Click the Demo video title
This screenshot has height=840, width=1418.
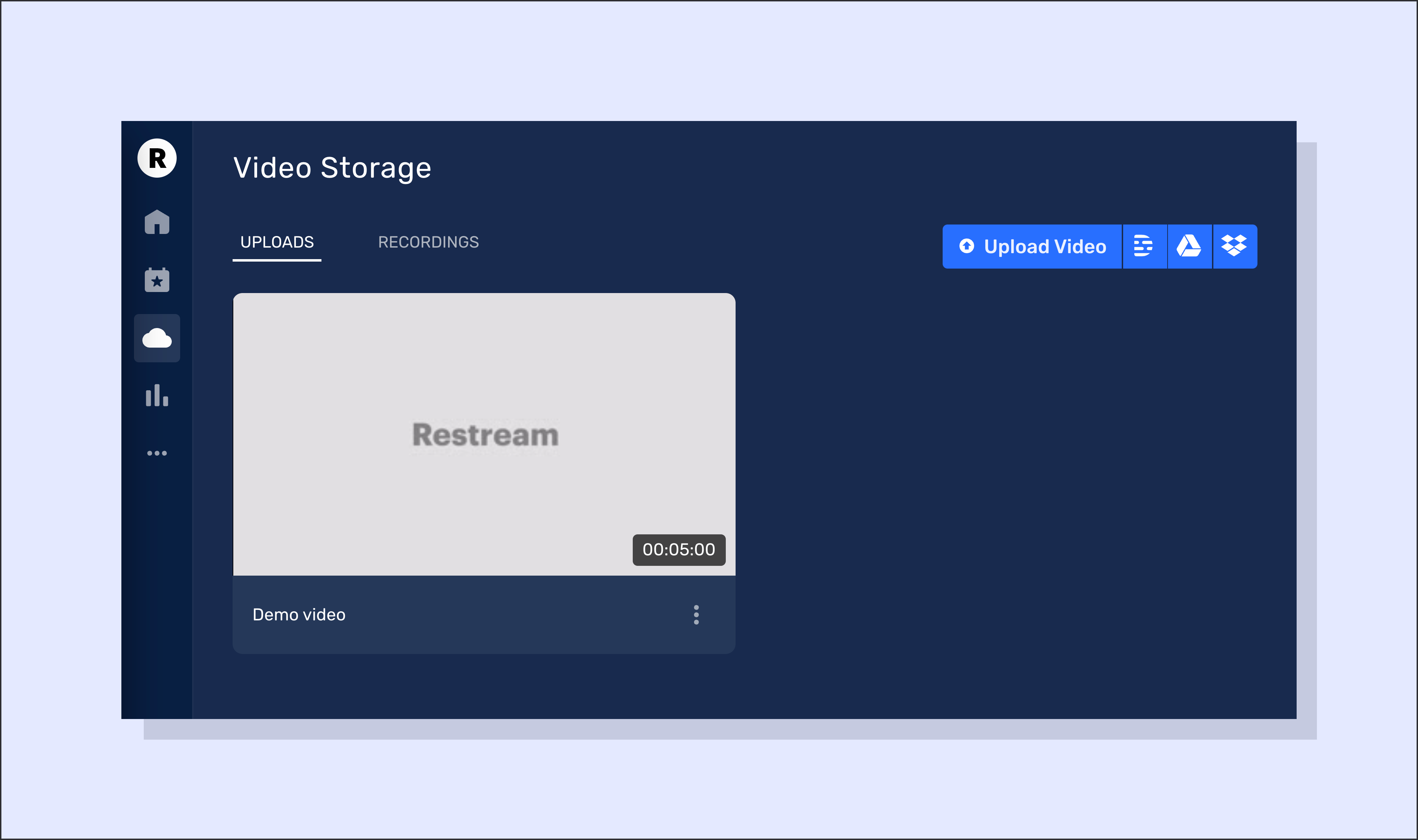click(299, 615)
